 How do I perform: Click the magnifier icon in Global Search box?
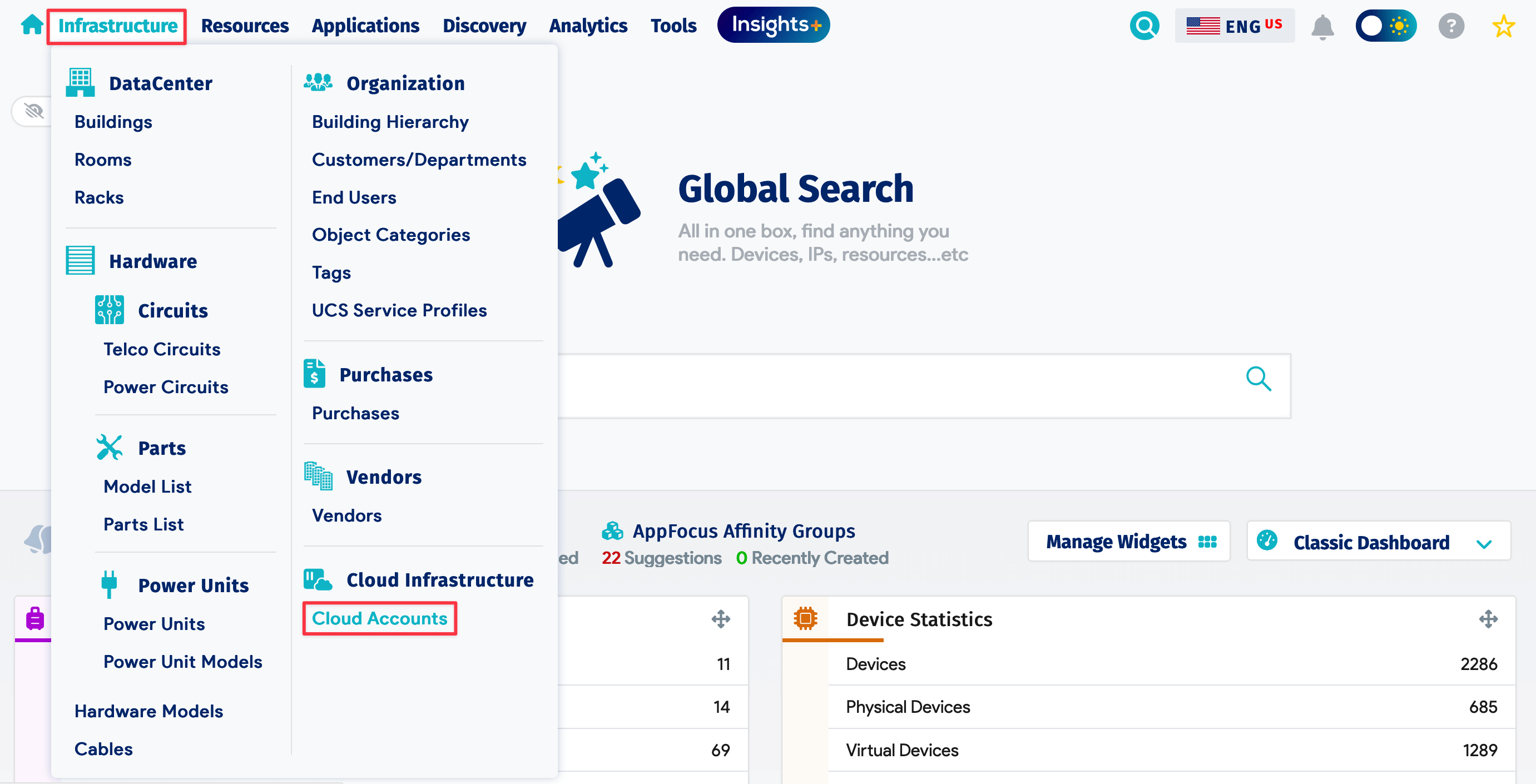coord(1258,379)
